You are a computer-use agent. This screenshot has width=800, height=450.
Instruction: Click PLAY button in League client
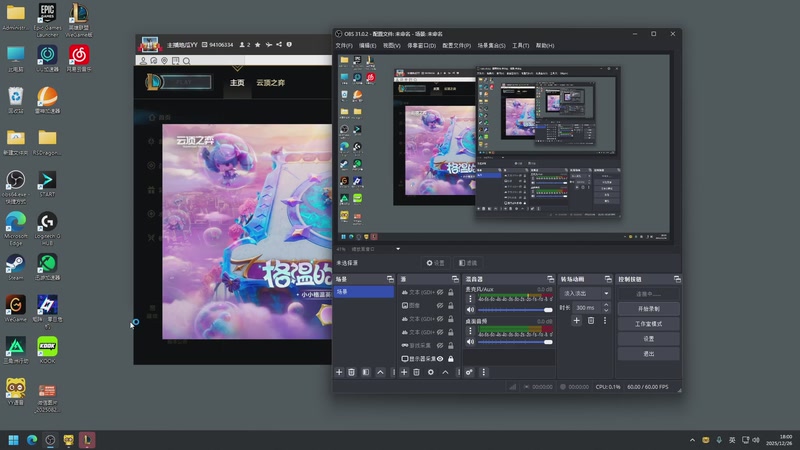[x=184, y=82]
